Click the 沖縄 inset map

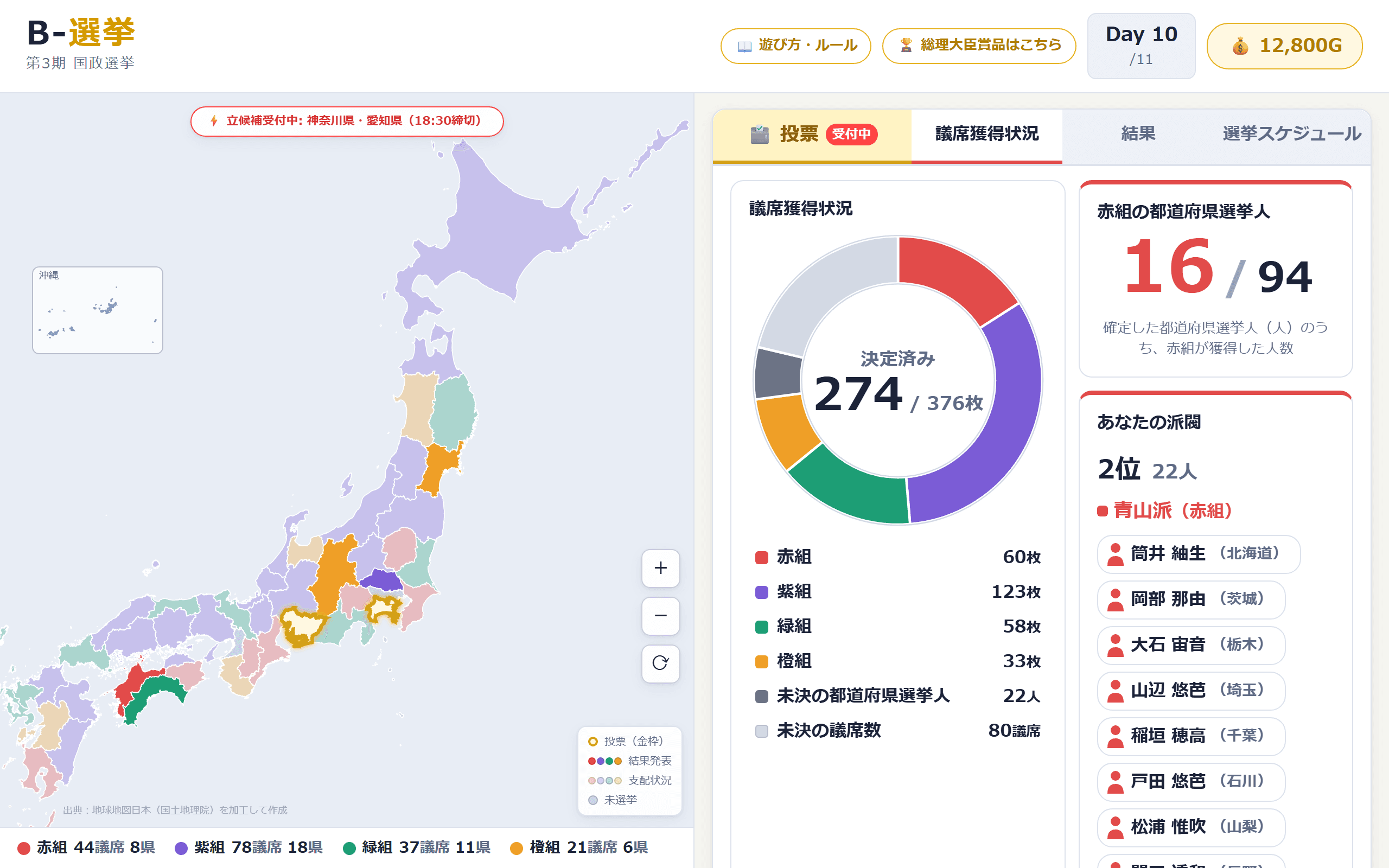pos(98,310)
